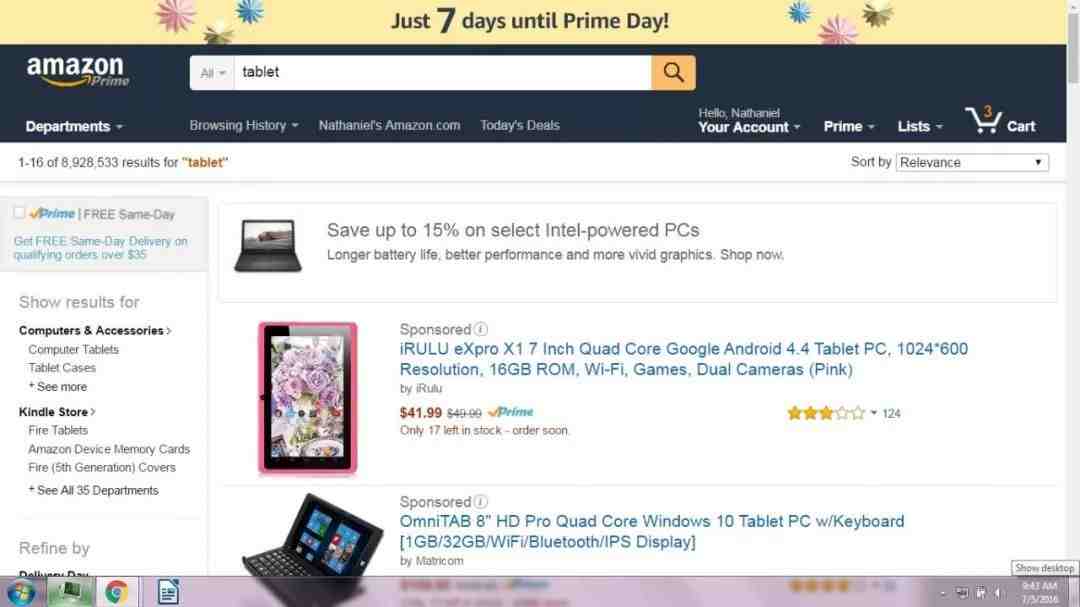Expand See All 35 Departments
The height and width of the screenshot is (607, 1080).
pos(94,491)
